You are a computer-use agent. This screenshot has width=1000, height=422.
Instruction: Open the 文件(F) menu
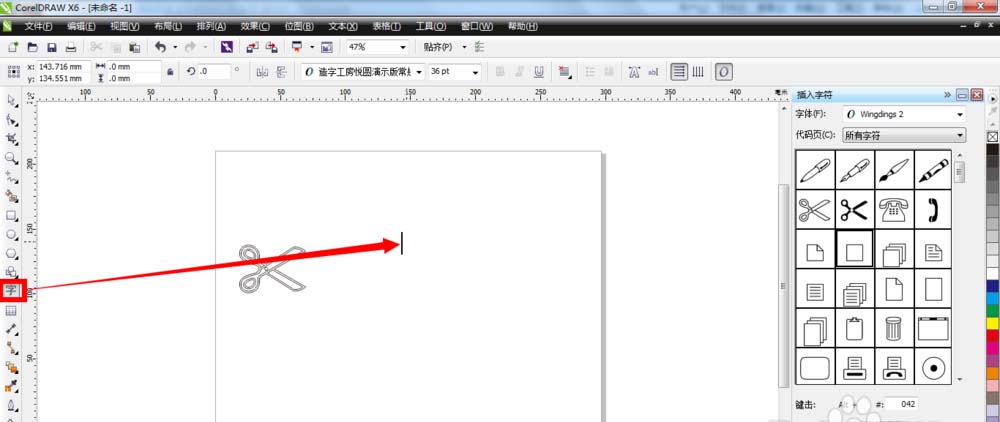click(x=38, y=27)
